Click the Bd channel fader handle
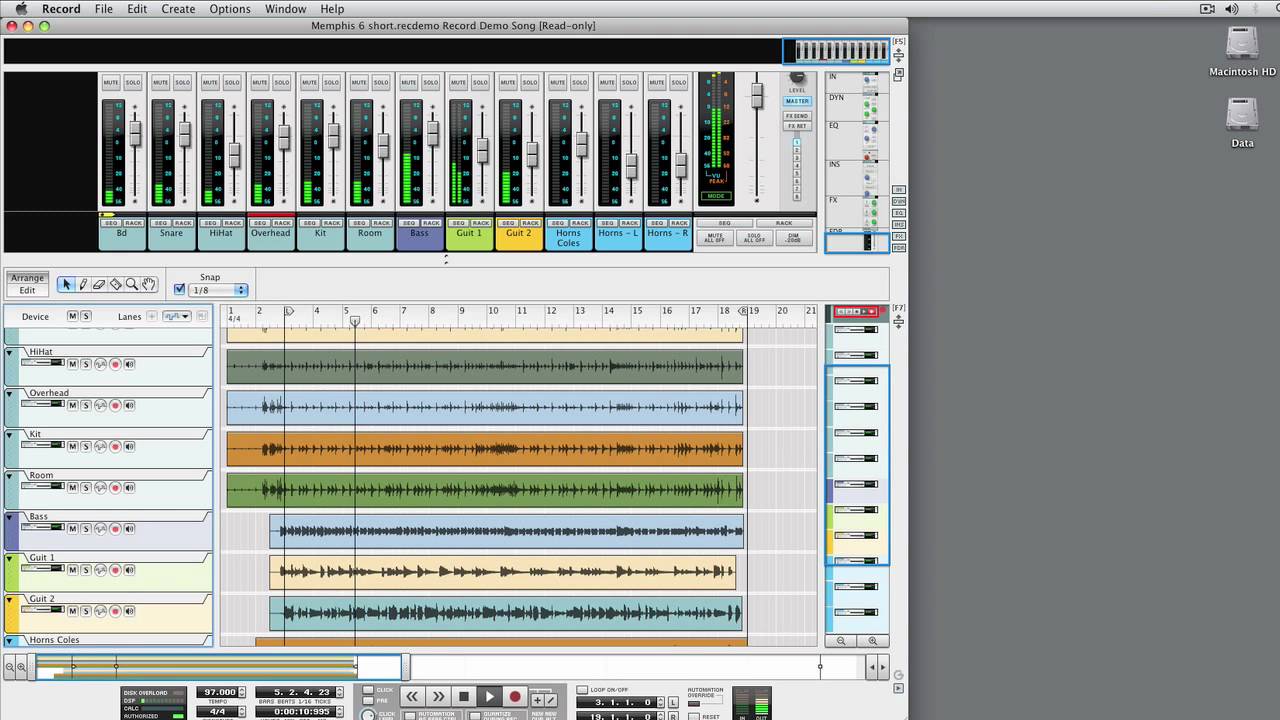 (x=135, y=133)
